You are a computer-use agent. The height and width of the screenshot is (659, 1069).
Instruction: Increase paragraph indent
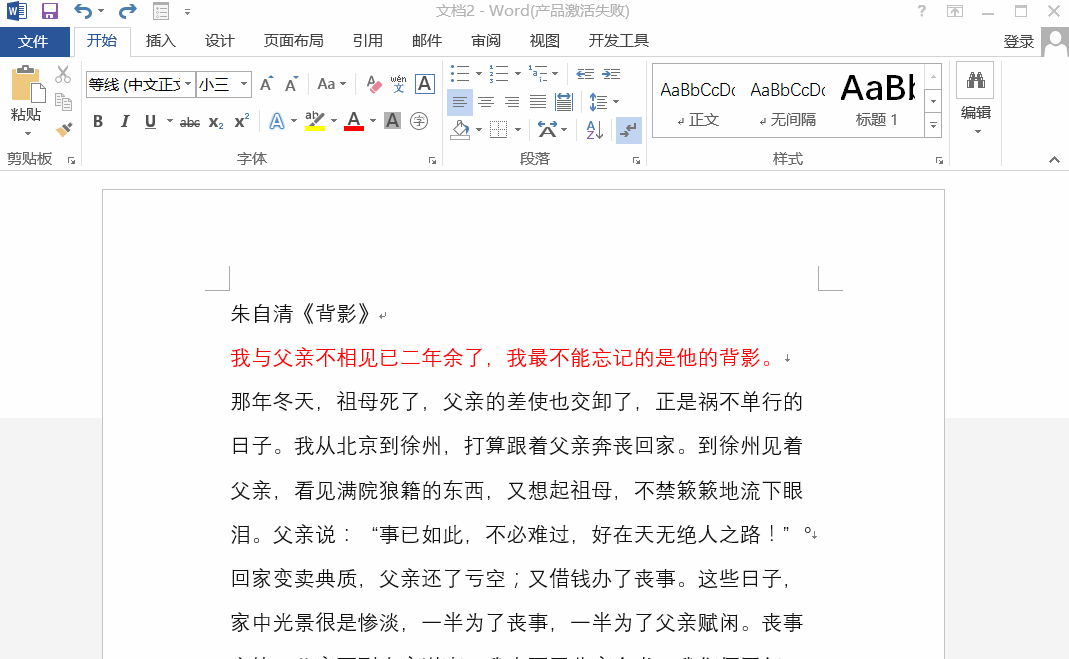[x=612, y=74]
